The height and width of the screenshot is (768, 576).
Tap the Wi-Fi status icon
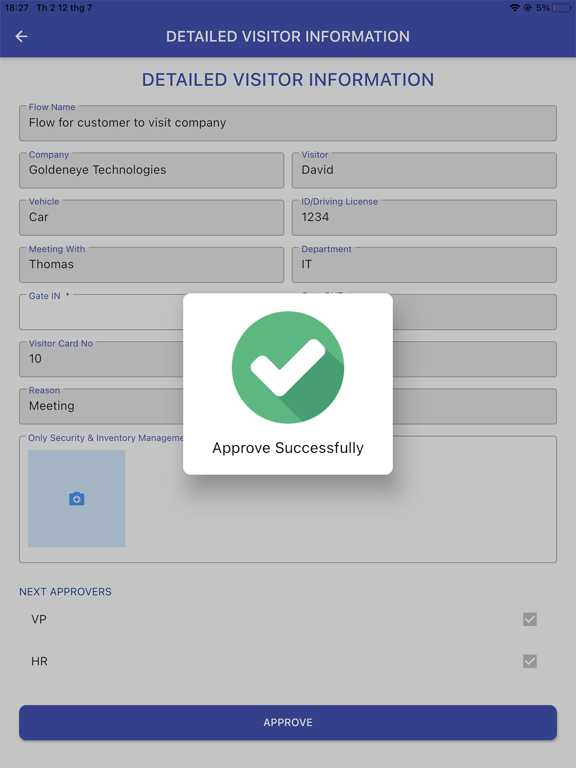tap(514, 8)
